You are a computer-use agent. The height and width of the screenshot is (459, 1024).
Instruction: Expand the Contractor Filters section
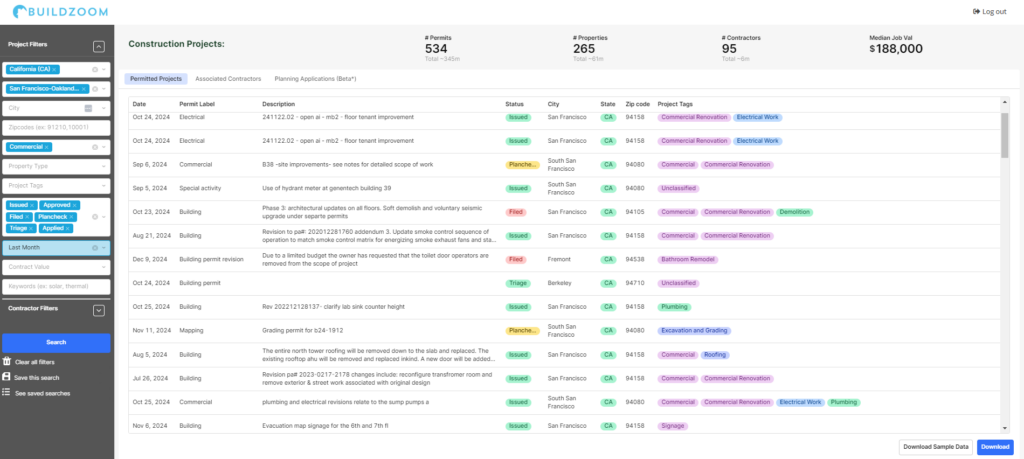[99, 310]
